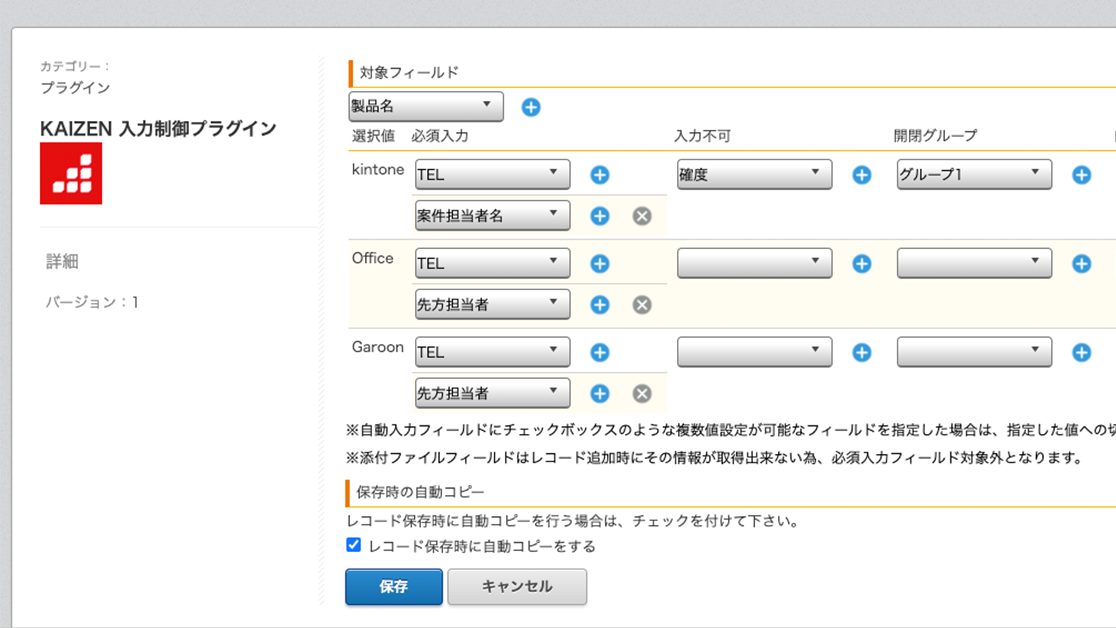The image size is (1116, 628).
Task: Add row after kintone 案件担当者名 dropdown
Action: coord(600,216)
